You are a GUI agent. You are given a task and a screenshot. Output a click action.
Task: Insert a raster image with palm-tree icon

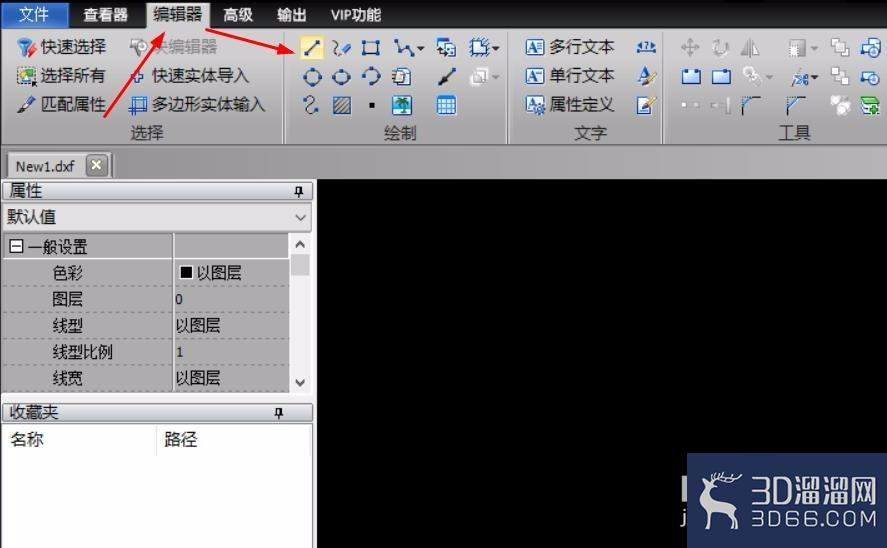pyautogui.click(x=402, y=105)
